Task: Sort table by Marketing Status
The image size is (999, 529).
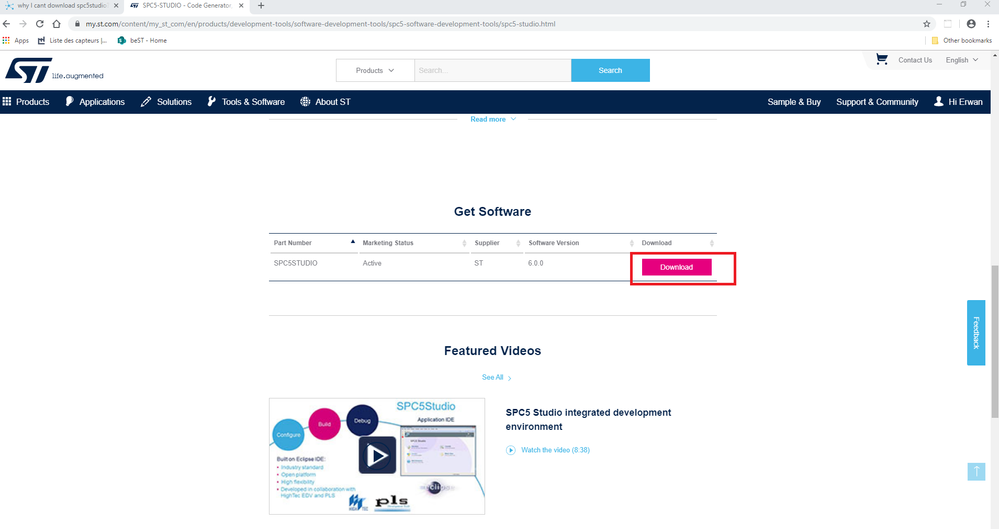Action: [x=414, y=243]
